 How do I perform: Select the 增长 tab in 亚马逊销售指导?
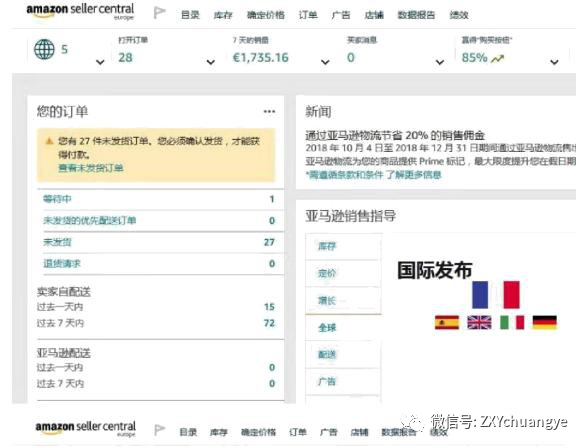click(343, 300)
